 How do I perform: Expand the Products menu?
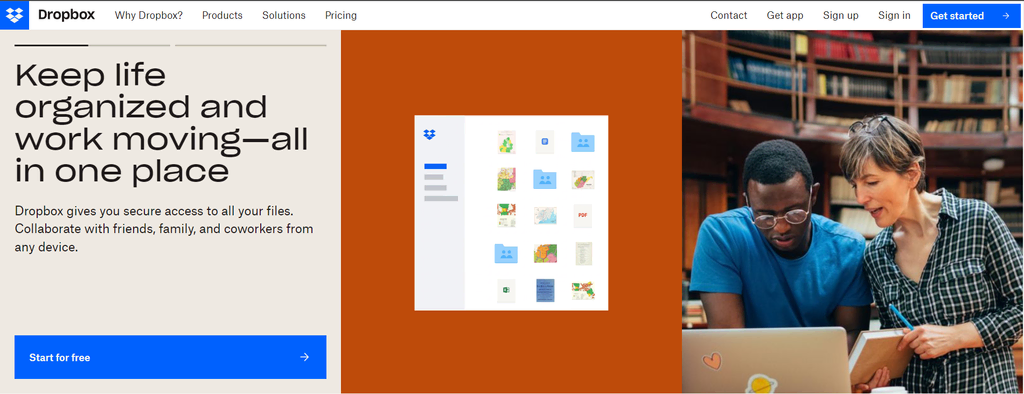click(x=222, y=15)
